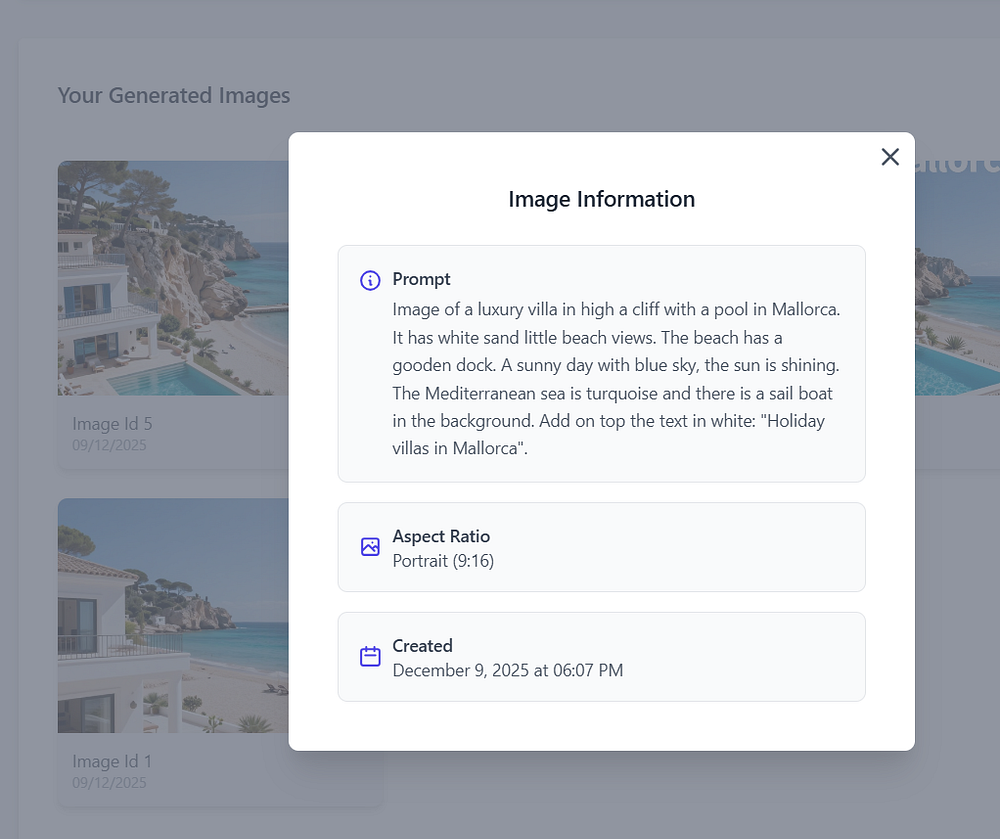Screen dimensions: 1000x839
Task: Click the Portrait (9:16) value
Action: pos(443,561)
